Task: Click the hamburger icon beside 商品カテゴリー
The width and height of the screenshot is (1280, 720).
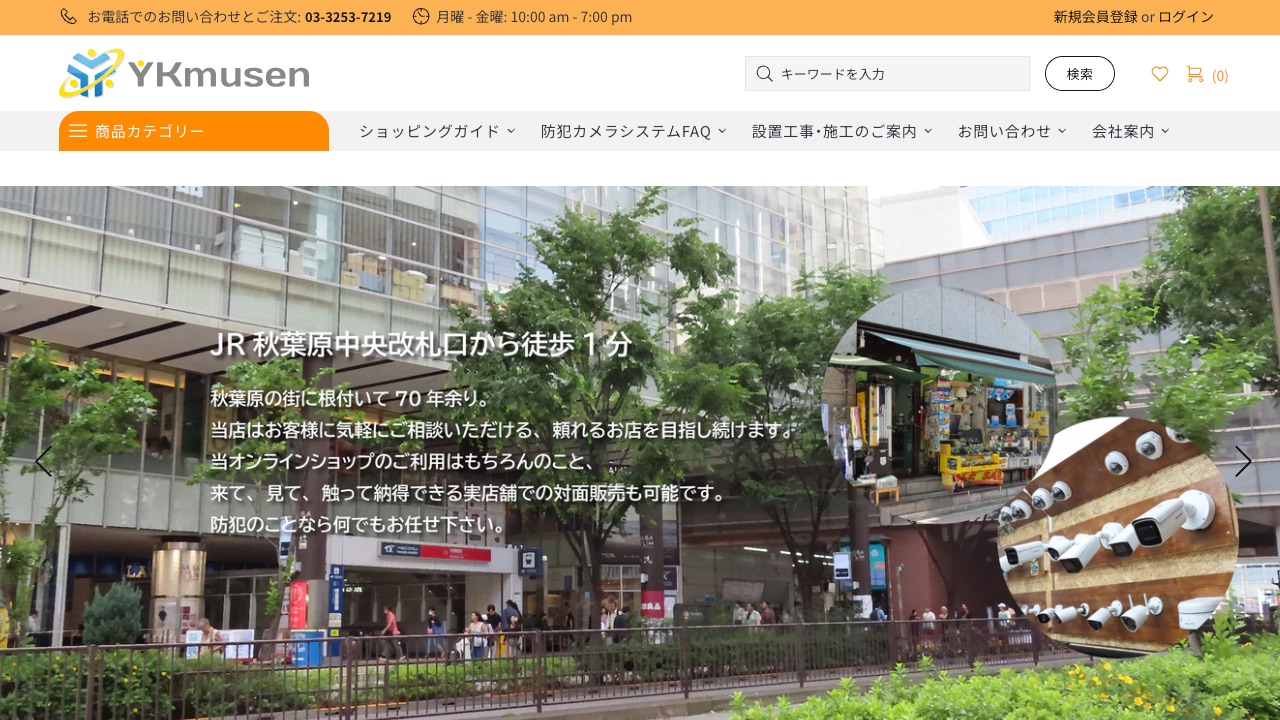Action: click(x=78, y=131)
